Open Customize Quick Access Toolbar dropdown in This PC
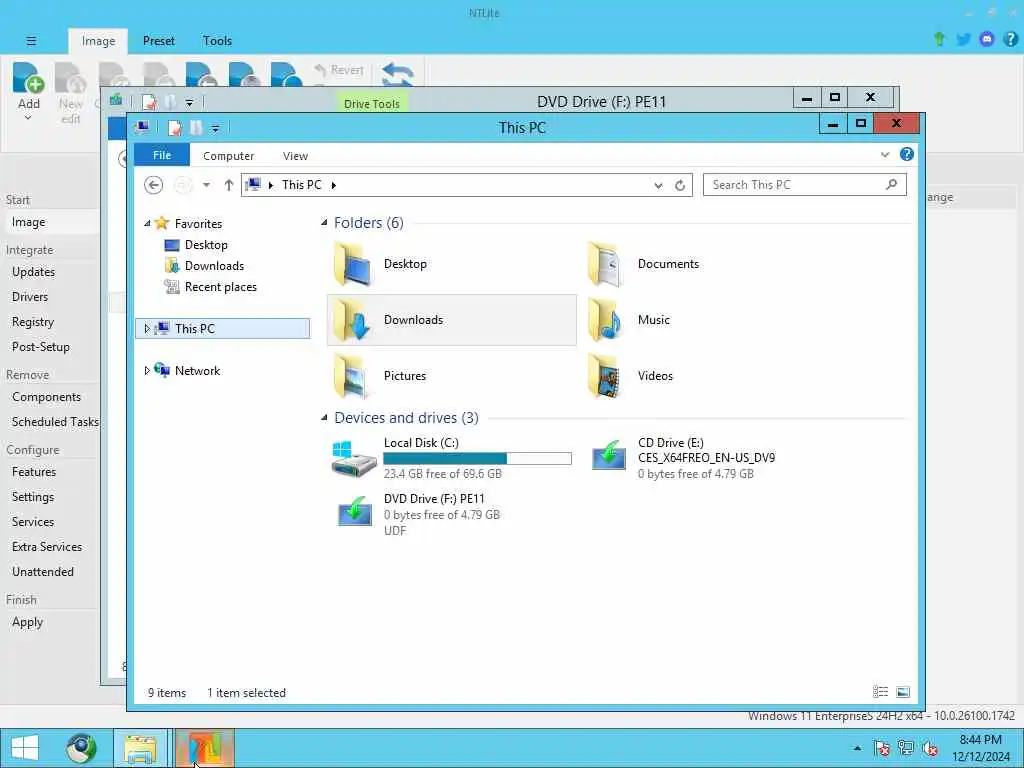The width and height of the screenshot is (1024, 768). click(x=216, y=129)
